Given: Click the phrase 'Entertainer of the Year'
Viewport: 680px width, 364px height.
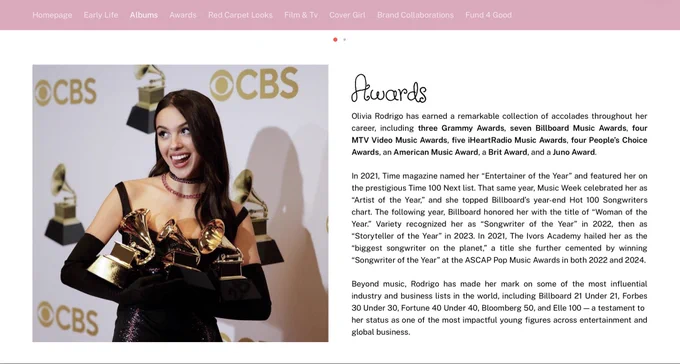Looking at the screenshot, I should pyautogui.click(x=527, y=176).
